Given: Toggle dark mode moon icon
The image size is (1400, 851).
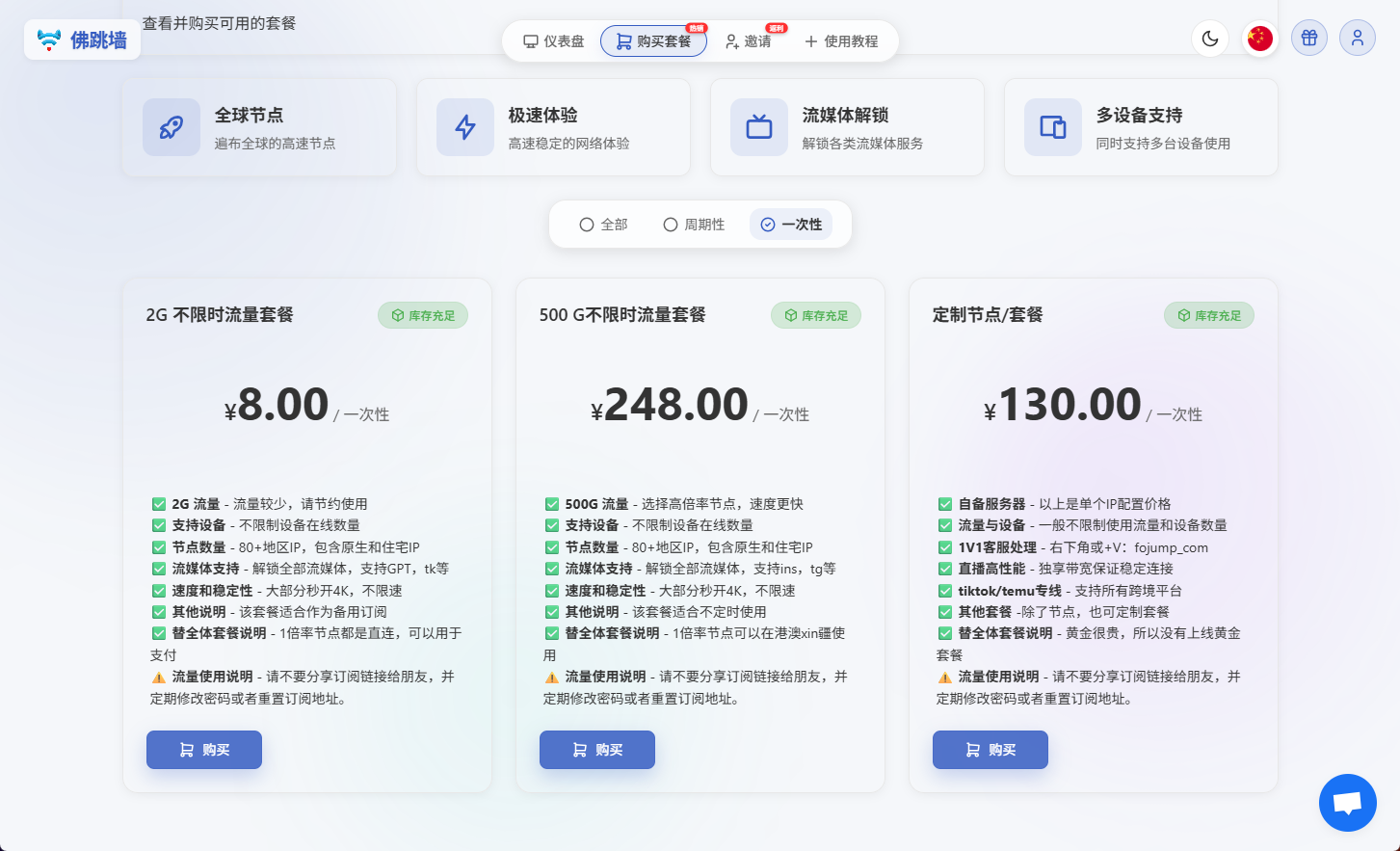Looking at the screenshot, I should 1210,39.
